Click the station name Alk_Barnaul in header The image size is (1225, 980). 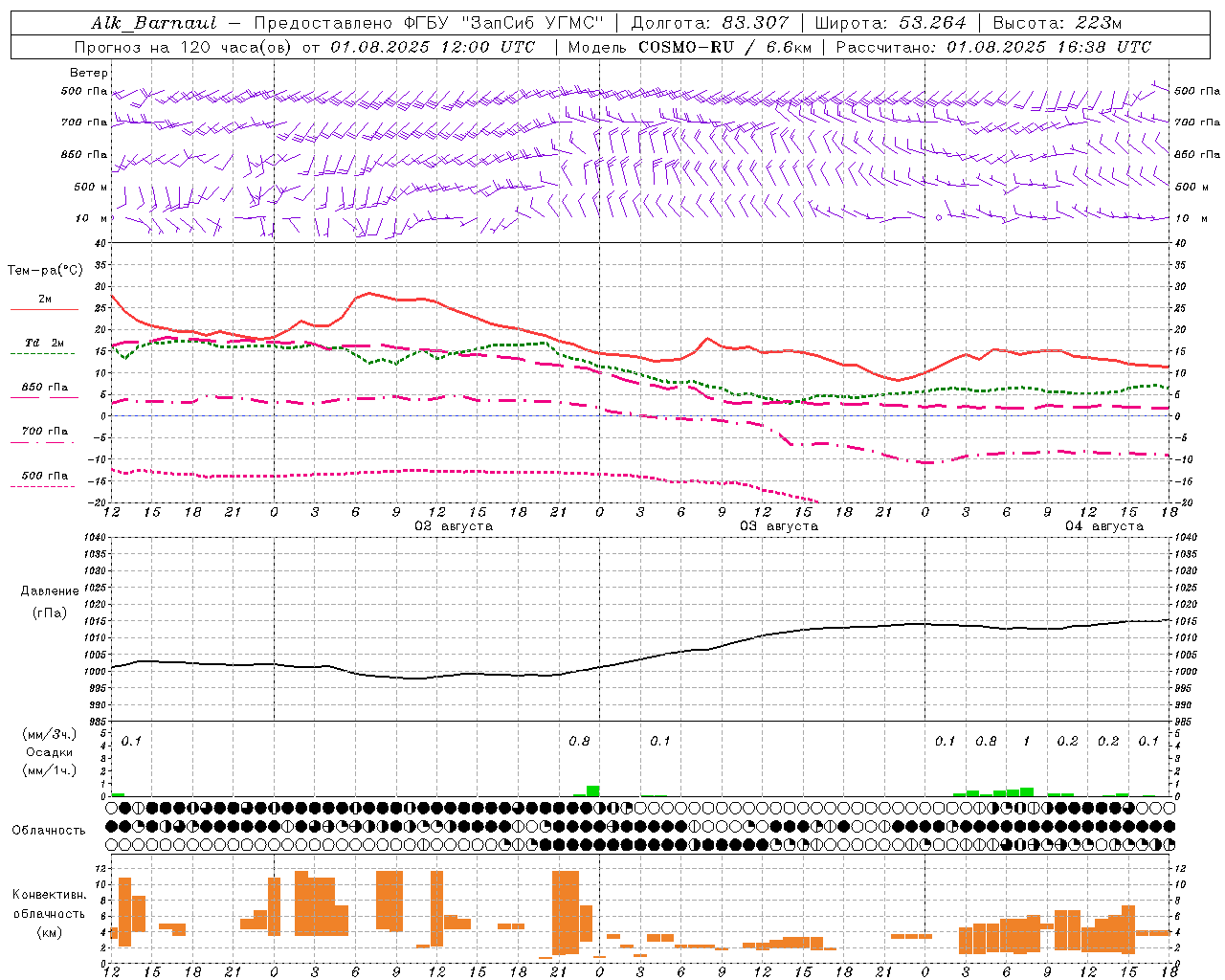click(x=154, y=23)
